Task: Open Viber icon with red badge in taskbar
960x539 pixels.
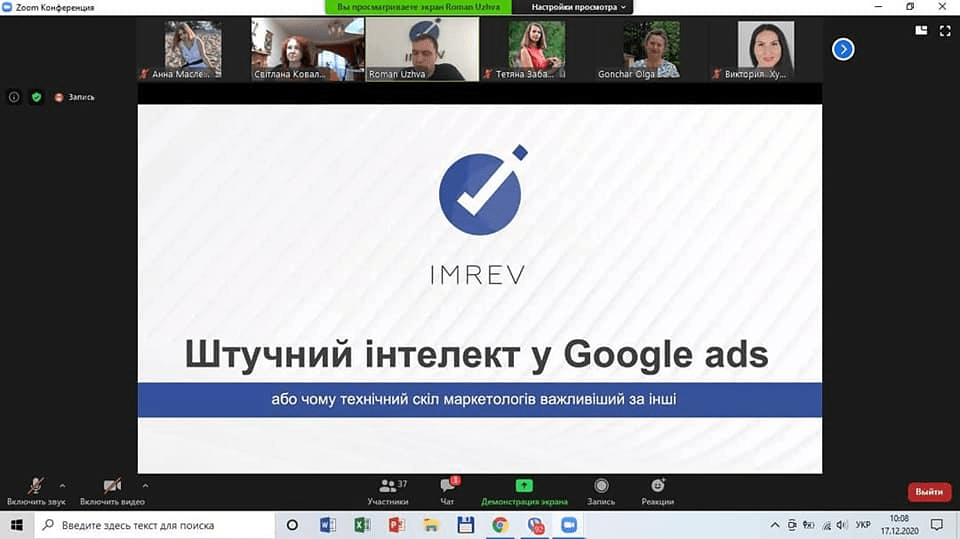Action: tap(535, 526)
